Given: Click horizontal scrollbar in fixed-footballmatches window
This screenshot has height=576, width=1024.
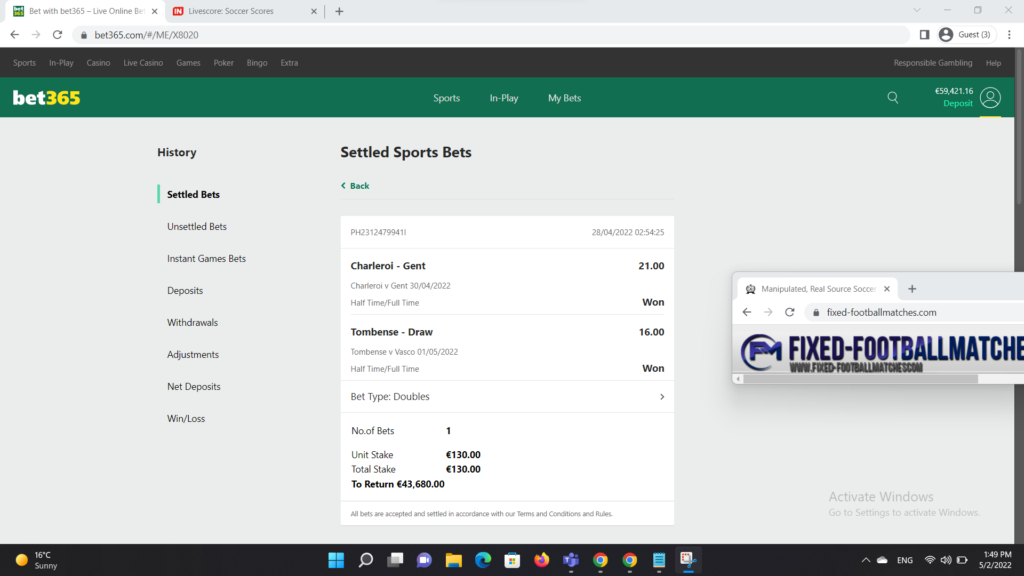Looking at the screenshot, I should [860, 379].
